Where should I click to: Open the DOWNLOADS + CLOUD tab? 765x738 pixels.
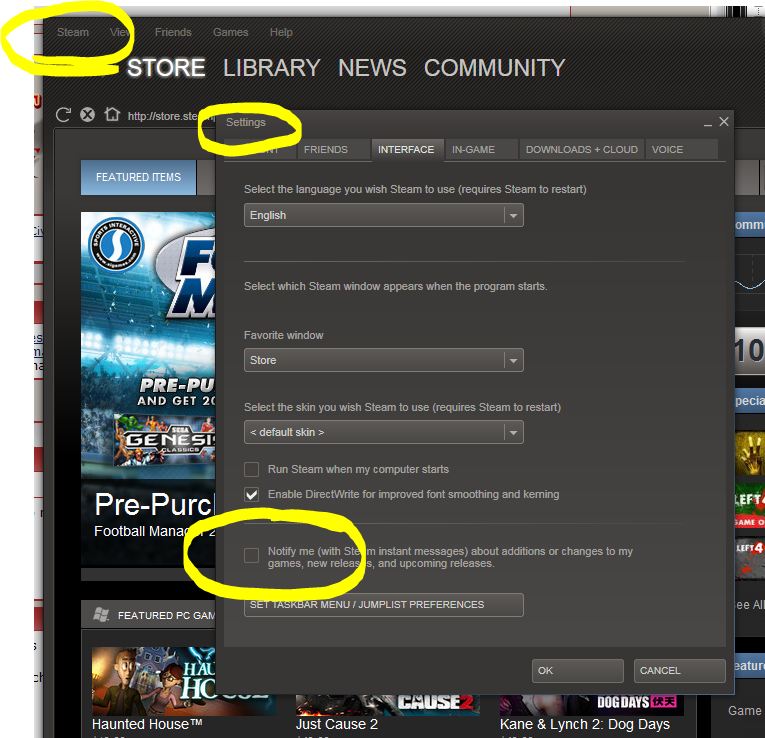coord(582,149)
